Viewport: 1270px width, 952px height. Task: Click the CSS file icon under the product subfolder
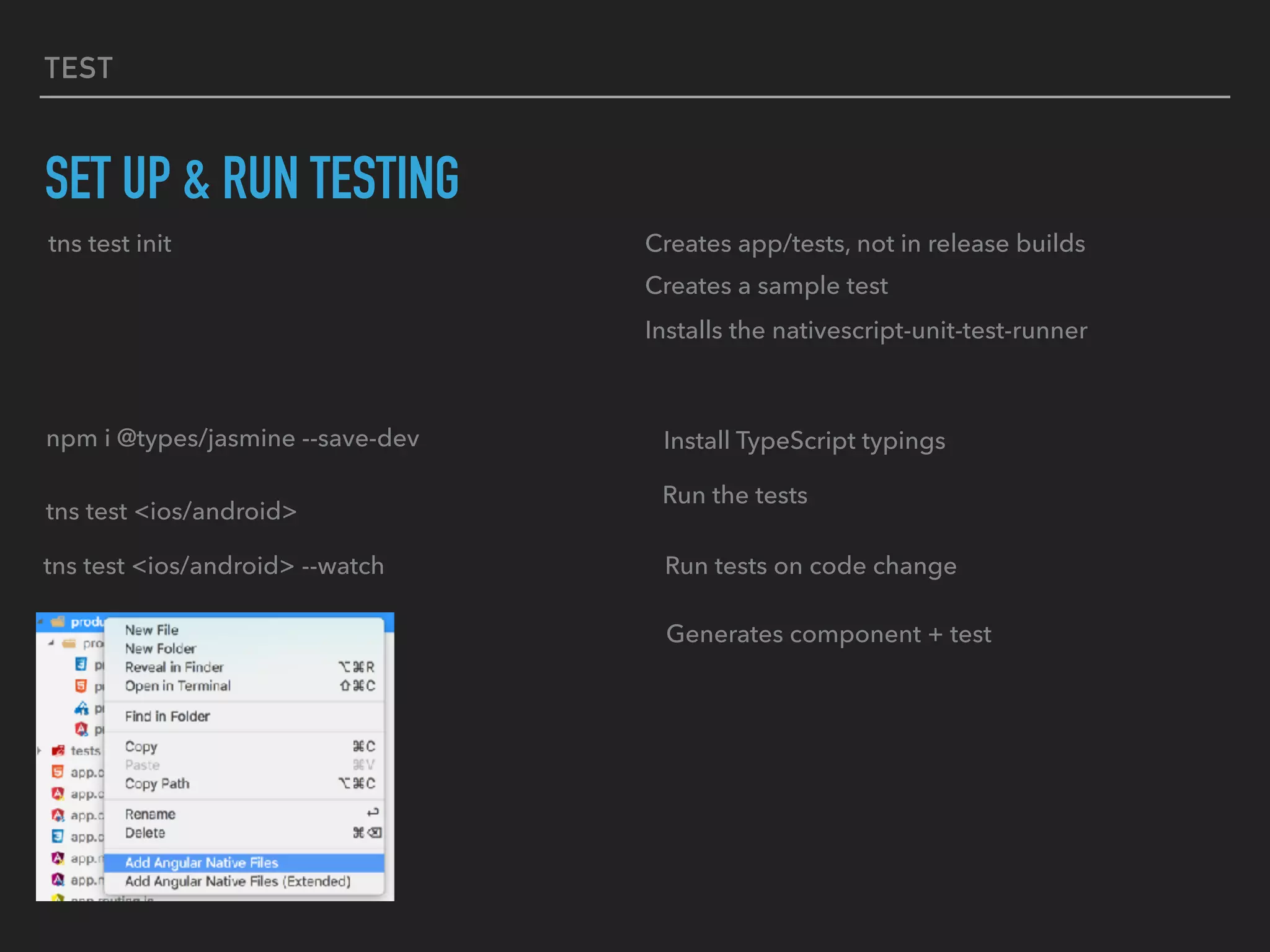click(x=81, y=664)
